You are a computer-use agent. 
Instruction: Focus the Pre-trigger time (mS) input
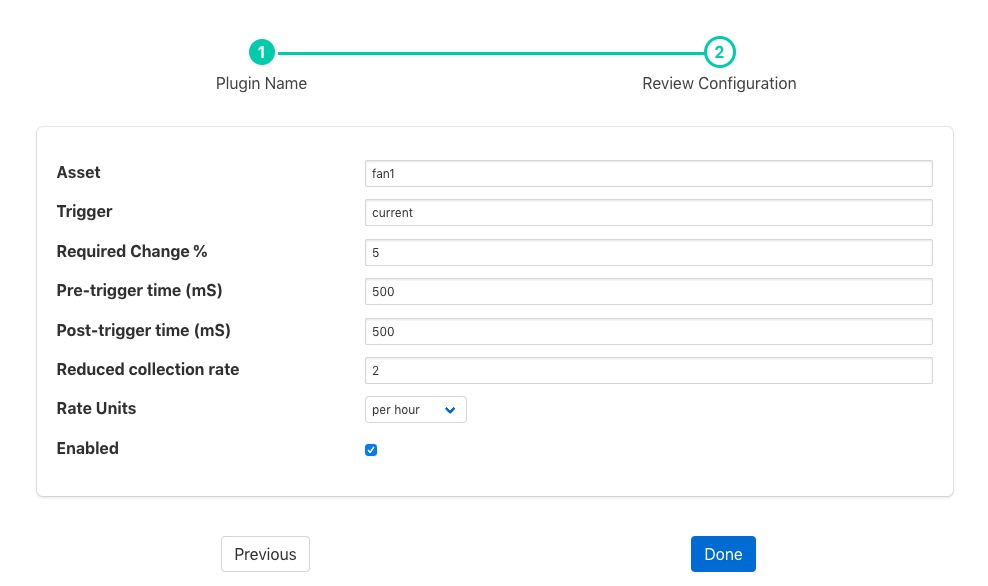[x=648, y=291]
